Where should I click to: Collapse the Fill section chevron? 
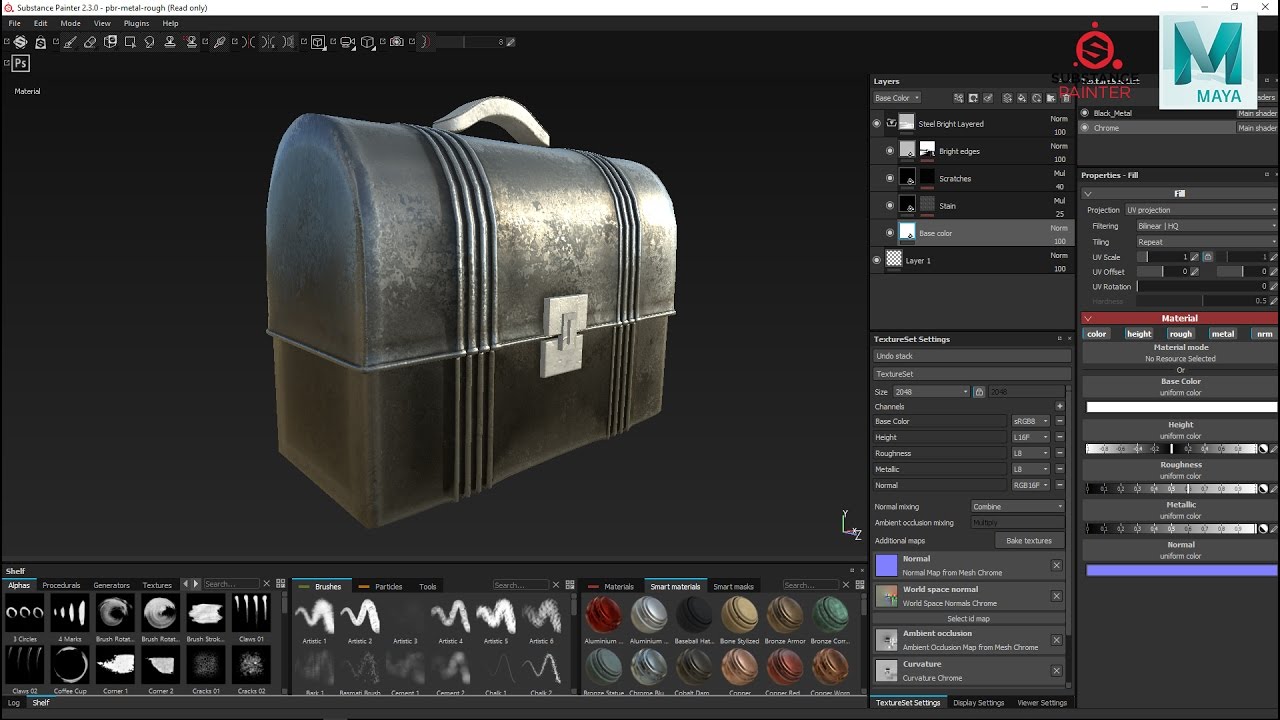(x=1088, y=194)
